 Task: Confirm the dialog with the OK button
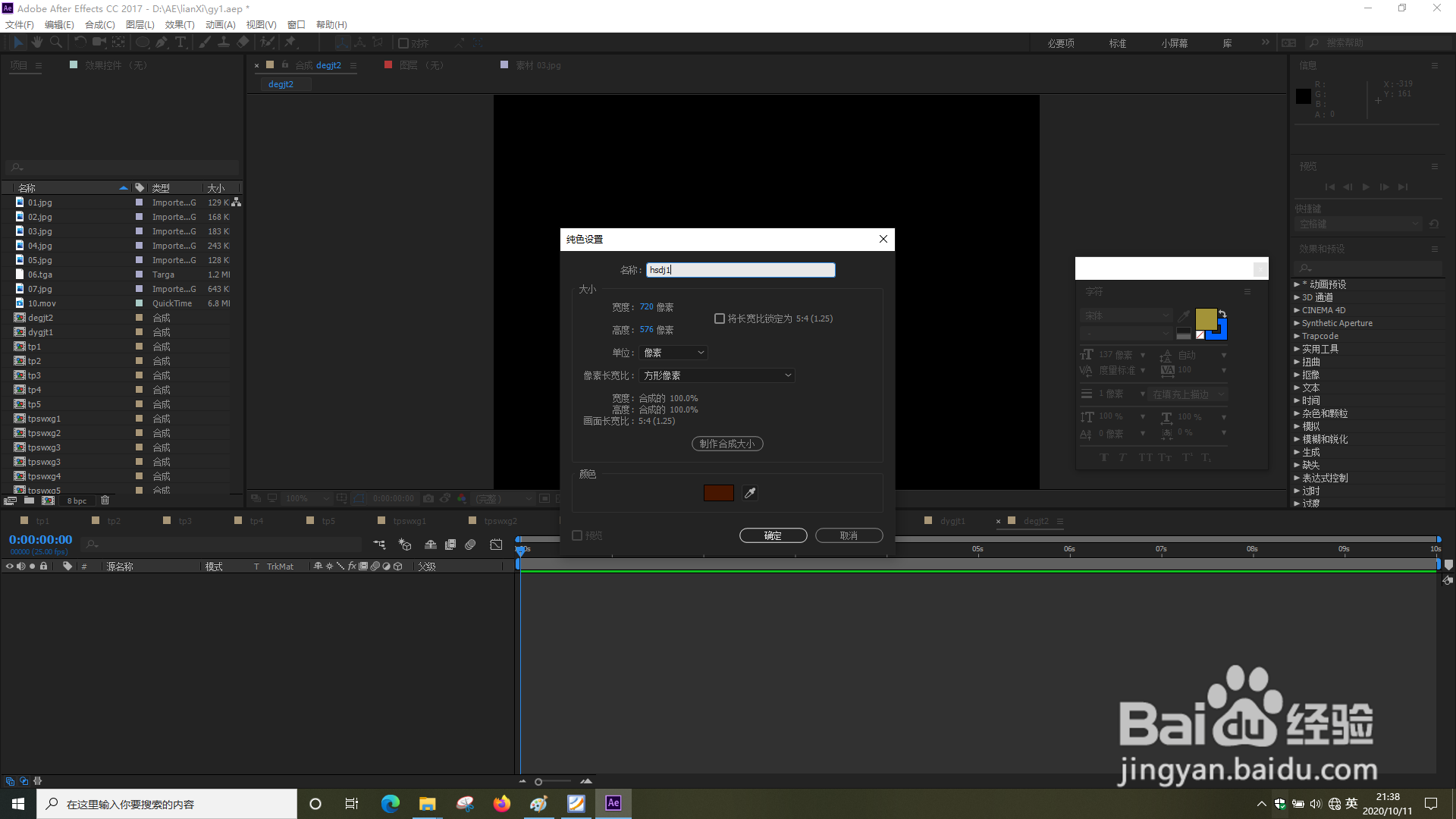[x=773, y=535]
